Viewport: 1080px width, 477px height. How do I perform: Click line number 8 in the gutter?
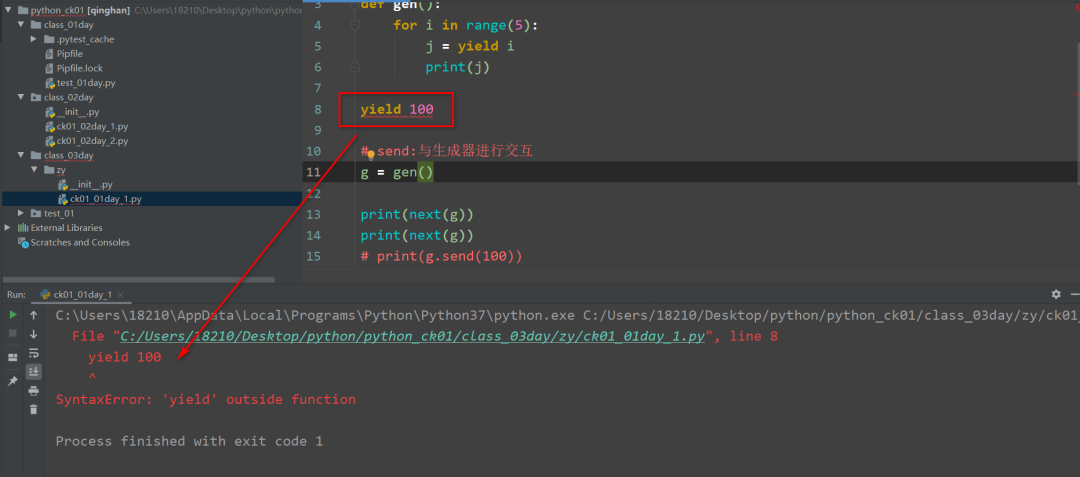317,109
